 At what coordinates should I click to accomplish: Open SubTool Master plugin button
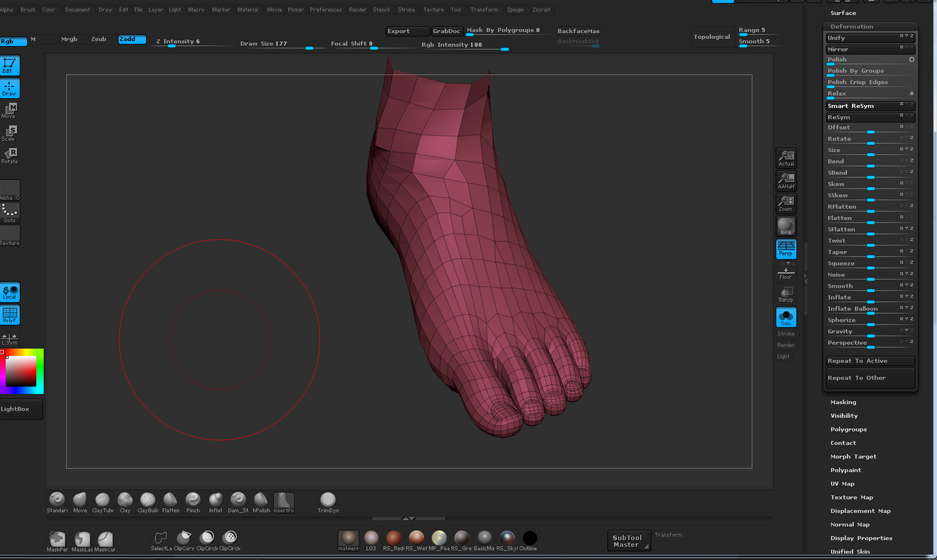pyautogui.click(x=629, y=541)
